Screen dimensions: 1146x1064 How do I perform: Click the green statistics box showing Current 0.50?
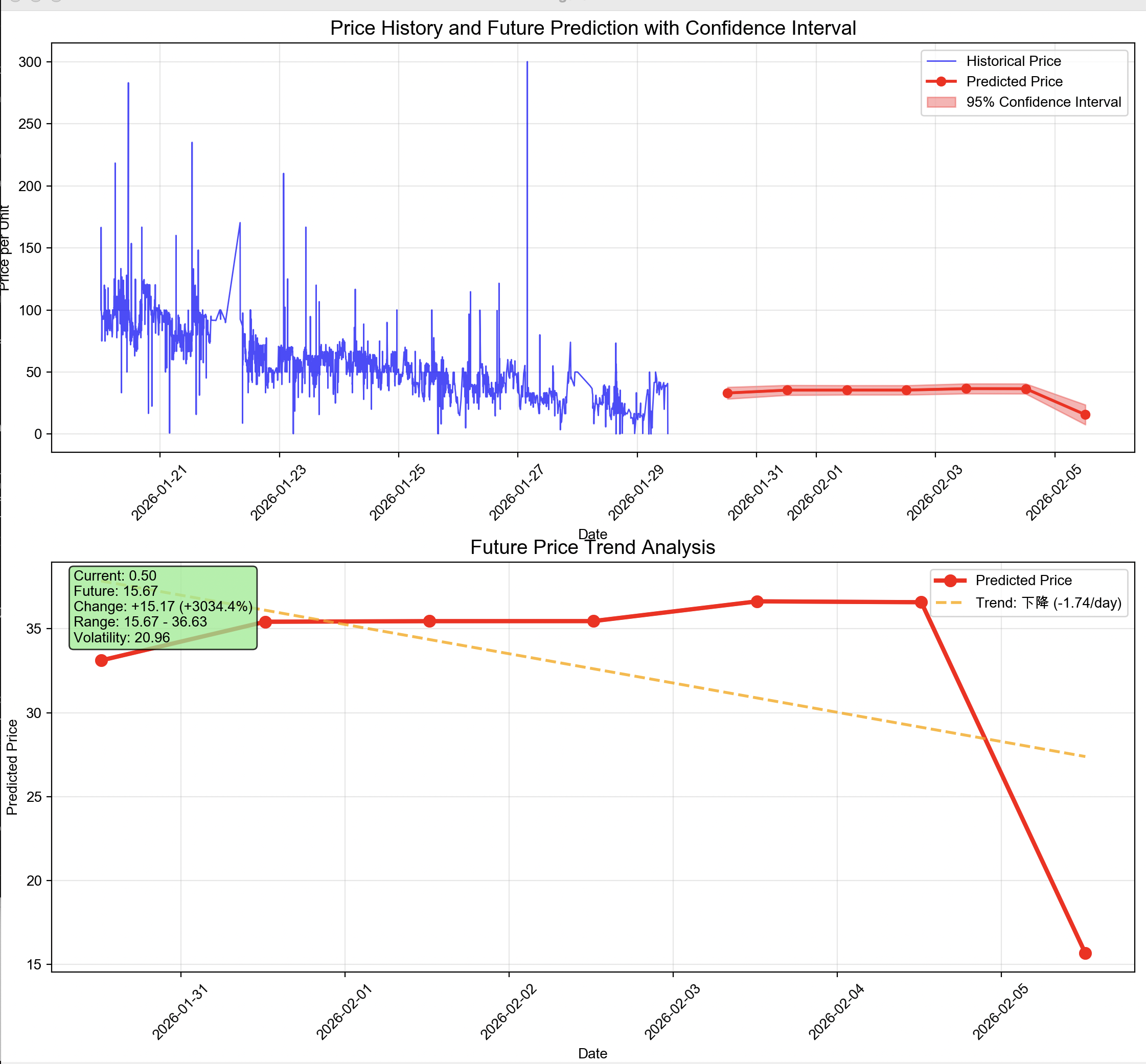coord(163,608)
